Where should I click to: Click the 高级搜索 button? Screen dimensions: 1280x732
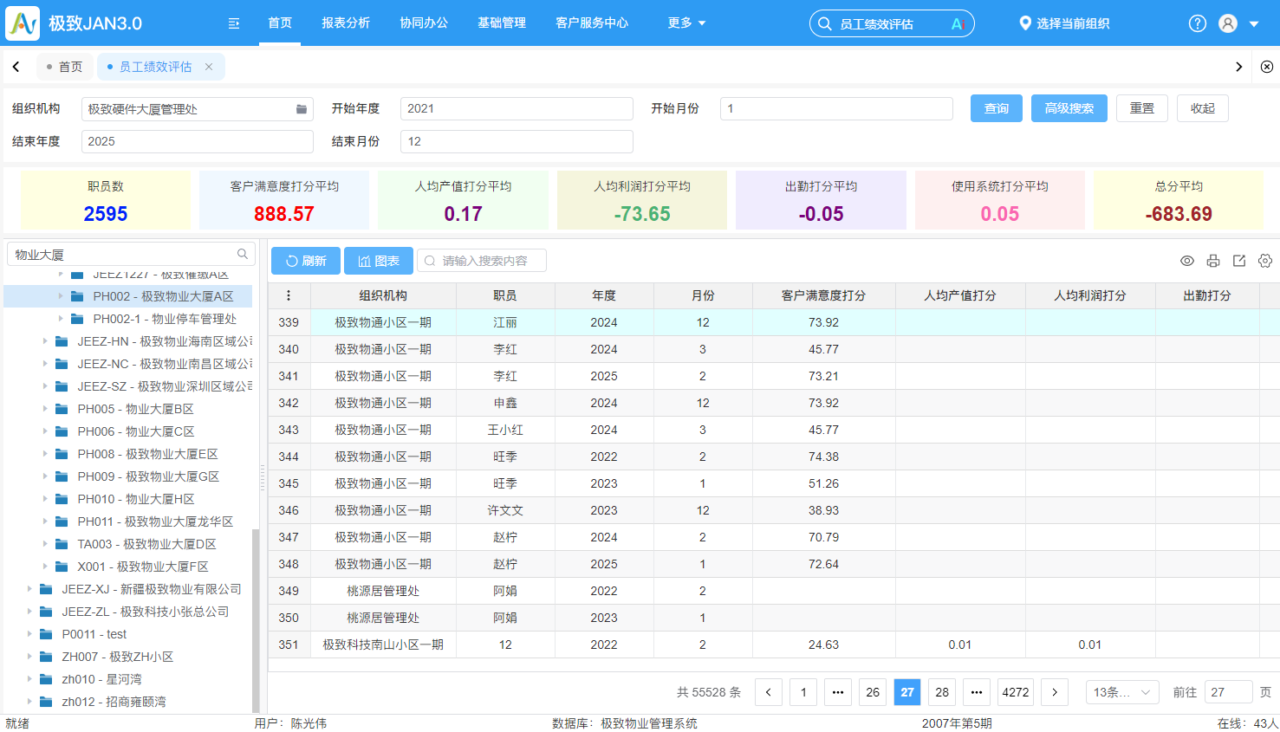coord(1069,108)
